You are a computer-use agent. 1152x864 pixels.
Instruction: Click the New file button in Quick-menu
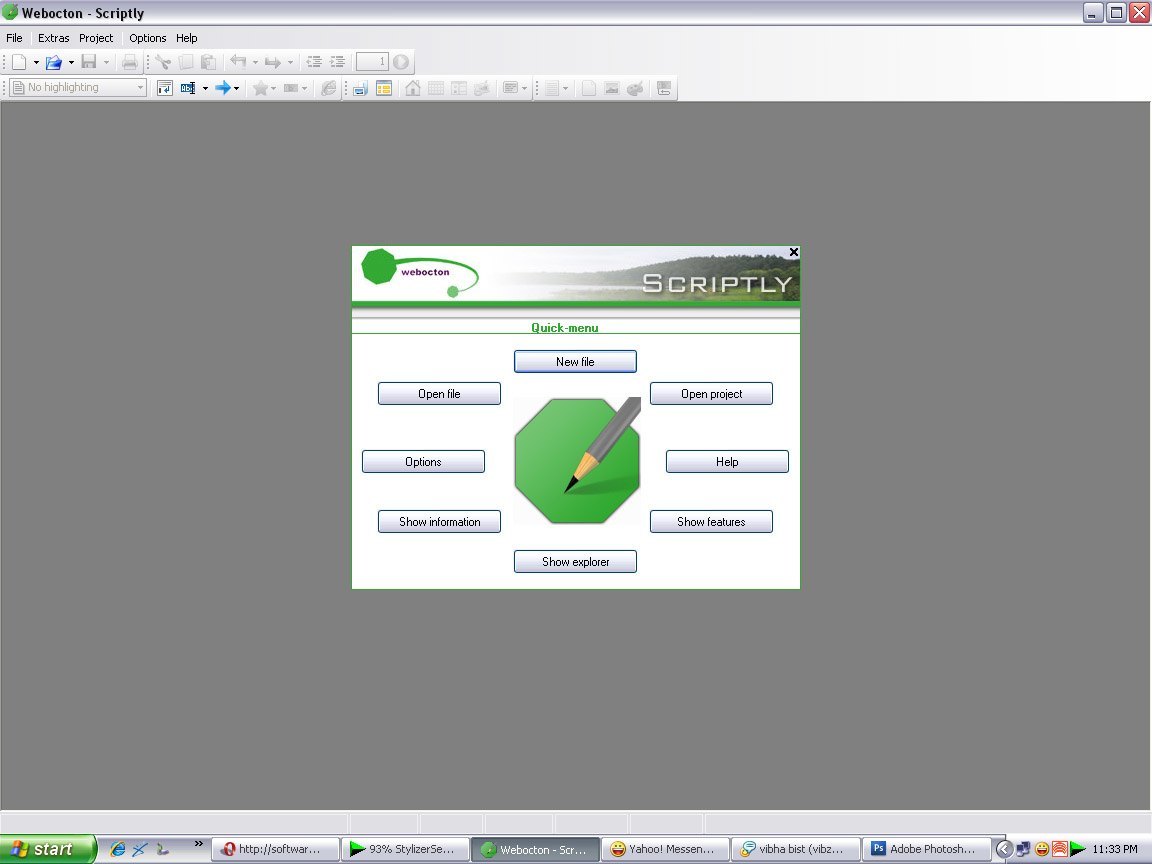pyautogui.click(x=575, y=361)
